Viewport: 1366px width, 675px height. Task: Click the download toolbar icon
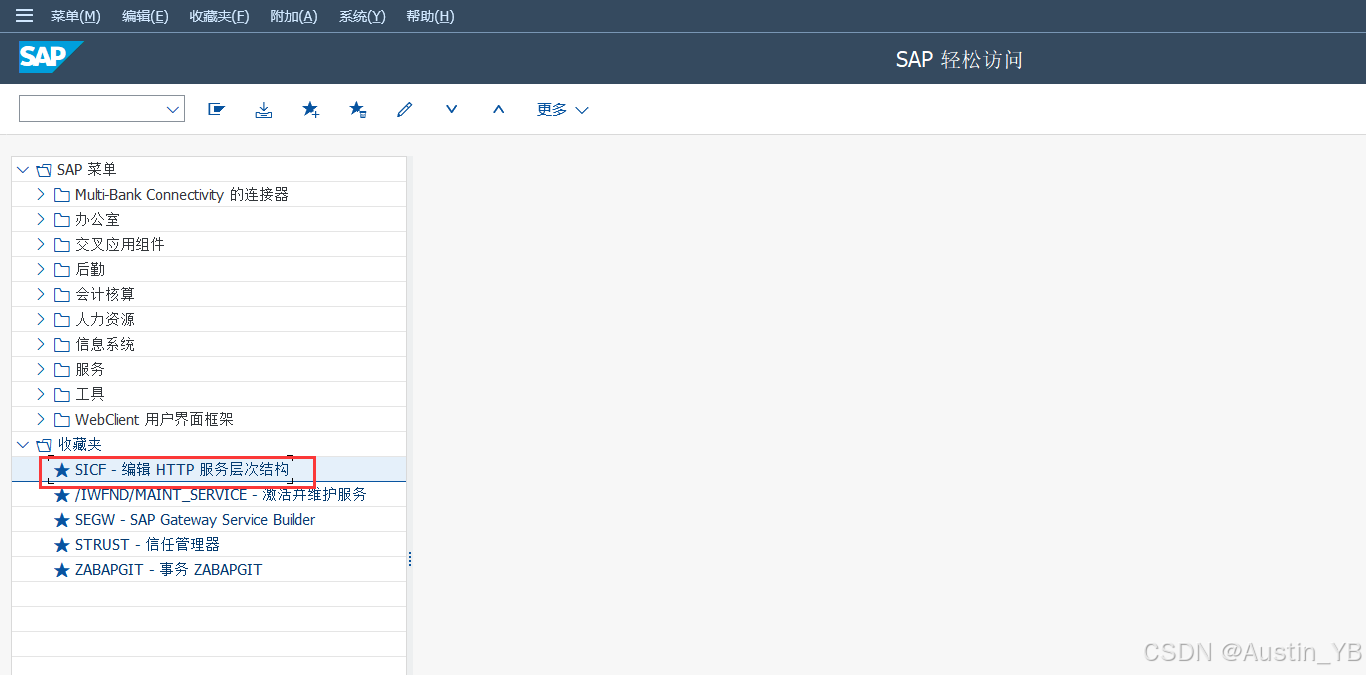click(263, 109)
